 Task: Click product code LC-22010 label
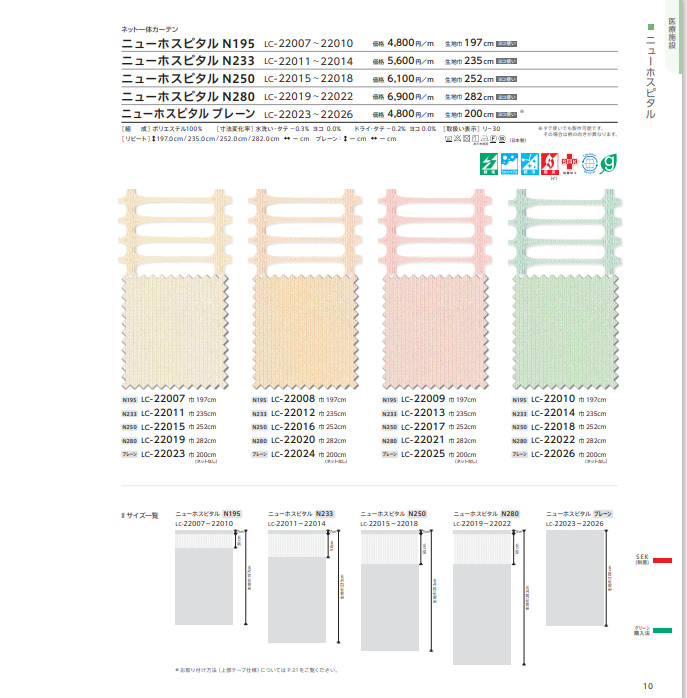553,399
